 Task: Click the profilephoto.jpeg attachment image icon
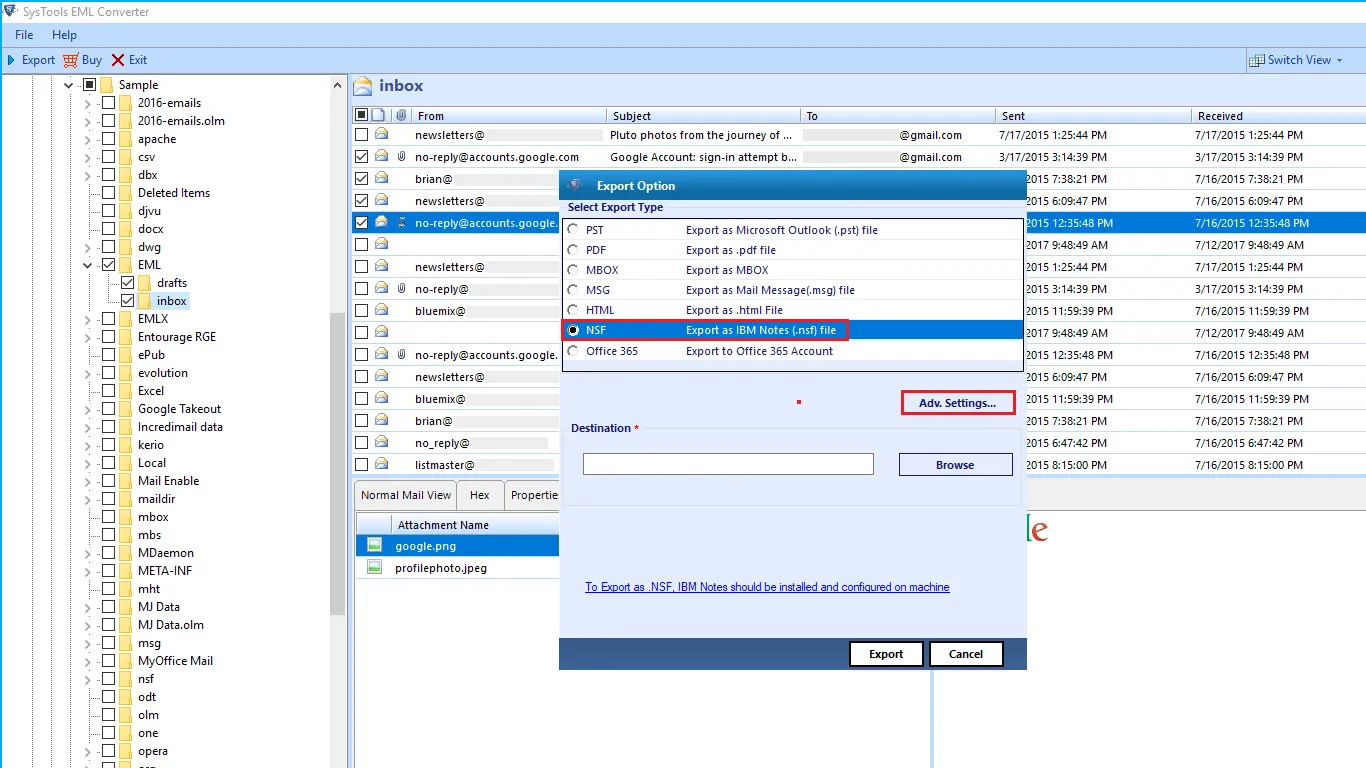tap(375, 568)
